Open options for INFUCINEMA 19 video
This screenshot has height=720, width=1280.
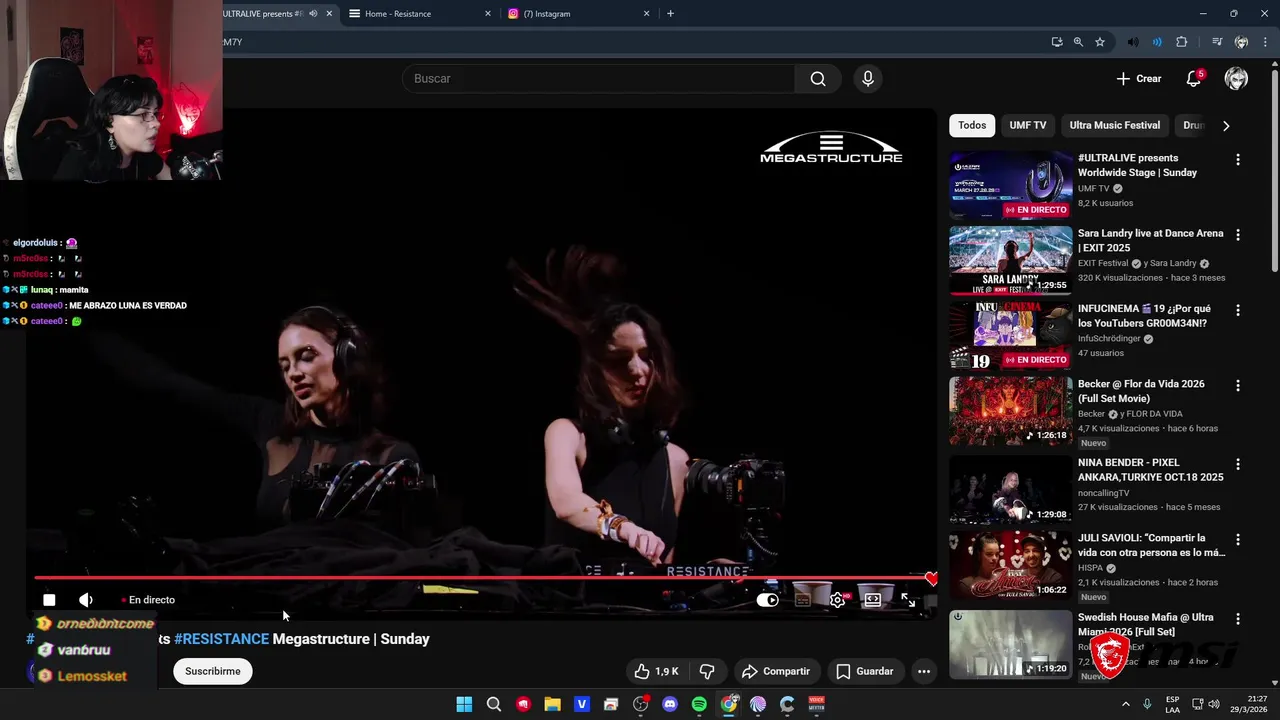click(1238, 310)
